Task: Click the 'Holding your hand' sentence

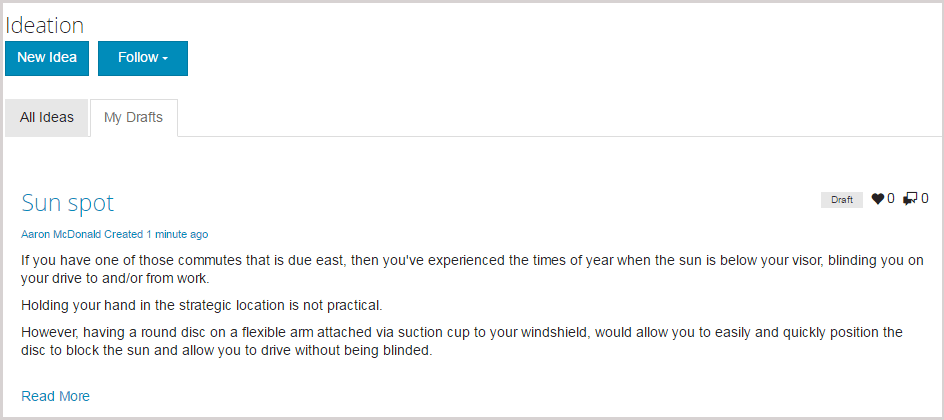Action: coord(202,305)
